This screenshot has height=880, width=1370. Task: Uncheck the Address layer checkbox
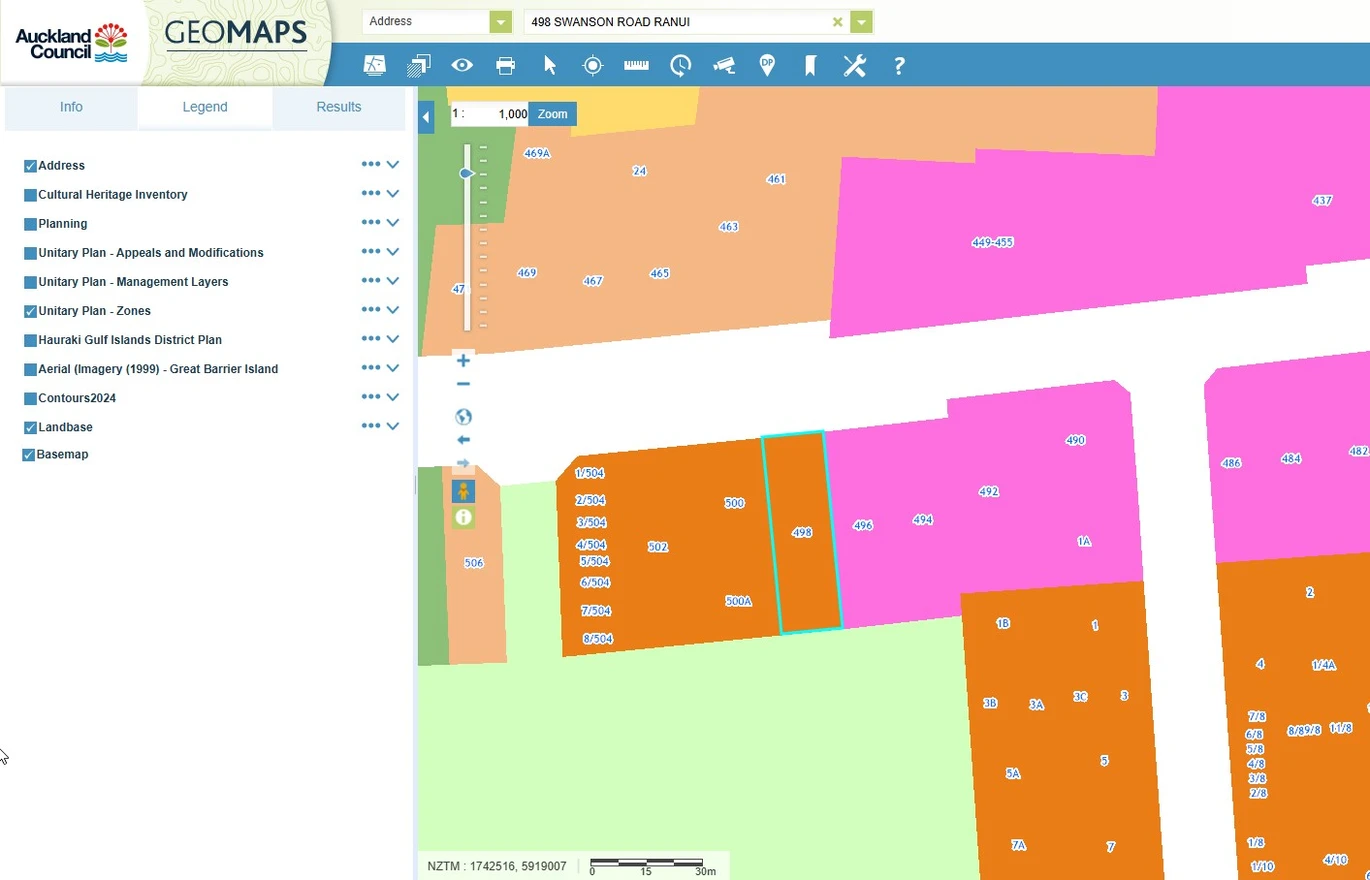(x=30, y=166)
